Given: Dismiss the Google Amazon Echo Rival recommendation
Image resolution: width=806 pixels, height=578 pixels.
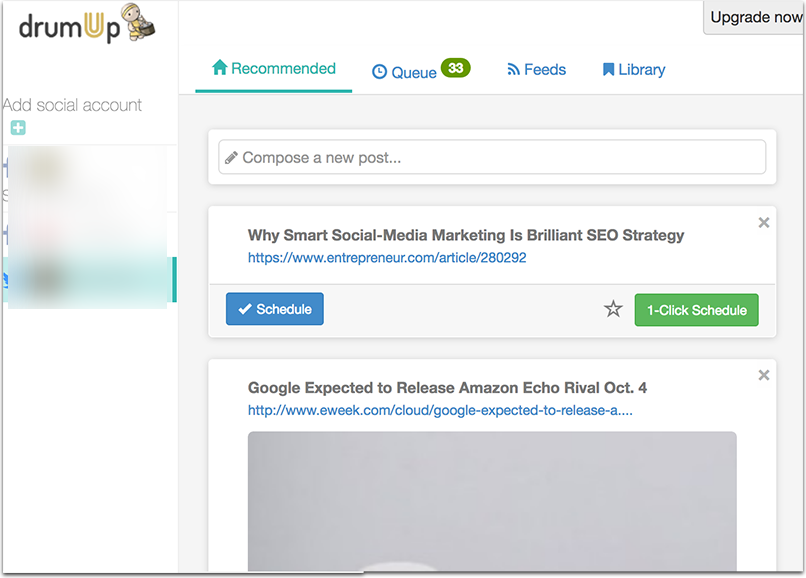Looking at the screenshot, I should [x=764, y=375].
